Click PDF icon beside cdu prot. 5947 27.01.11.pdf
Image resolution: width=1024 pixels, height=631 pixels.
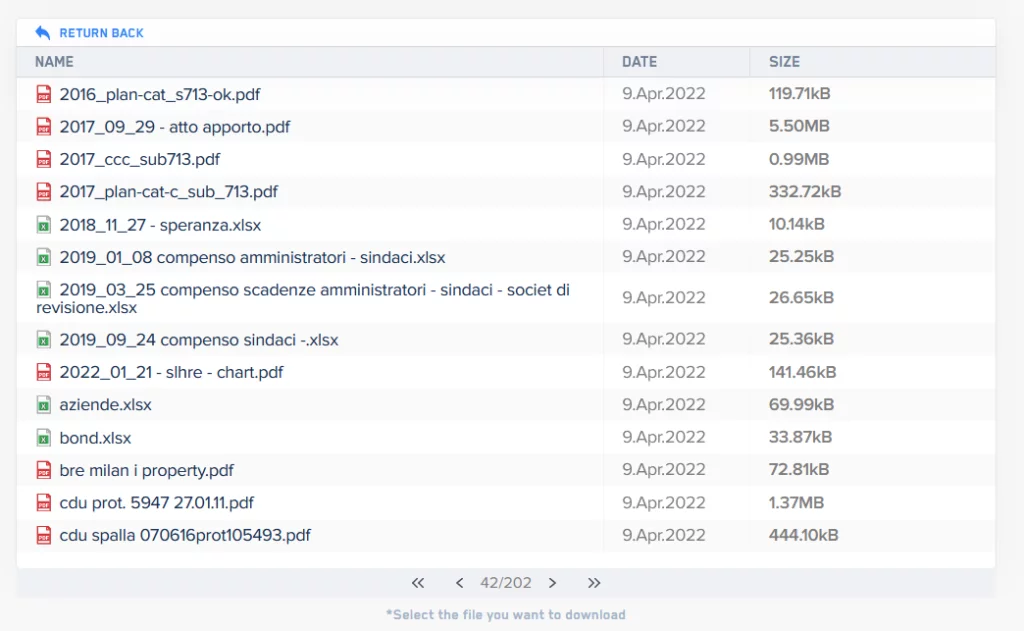43,502
